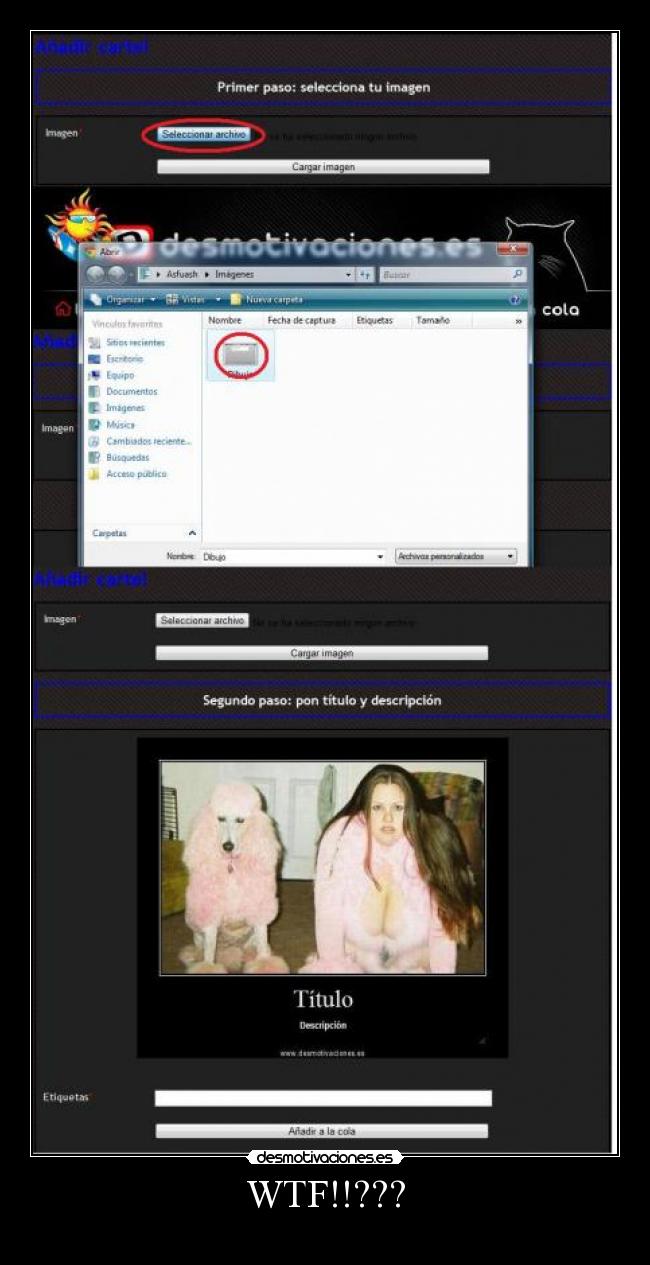Image resolution: width=650 pixels, height=1265 pixels.
Task: Open the Vistas menu
Action: (x=188, y=299)
